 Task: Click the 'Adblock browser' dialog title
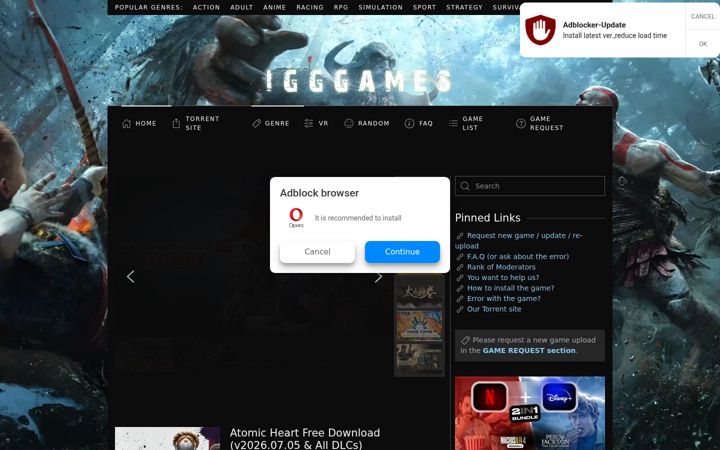point(319,193)
